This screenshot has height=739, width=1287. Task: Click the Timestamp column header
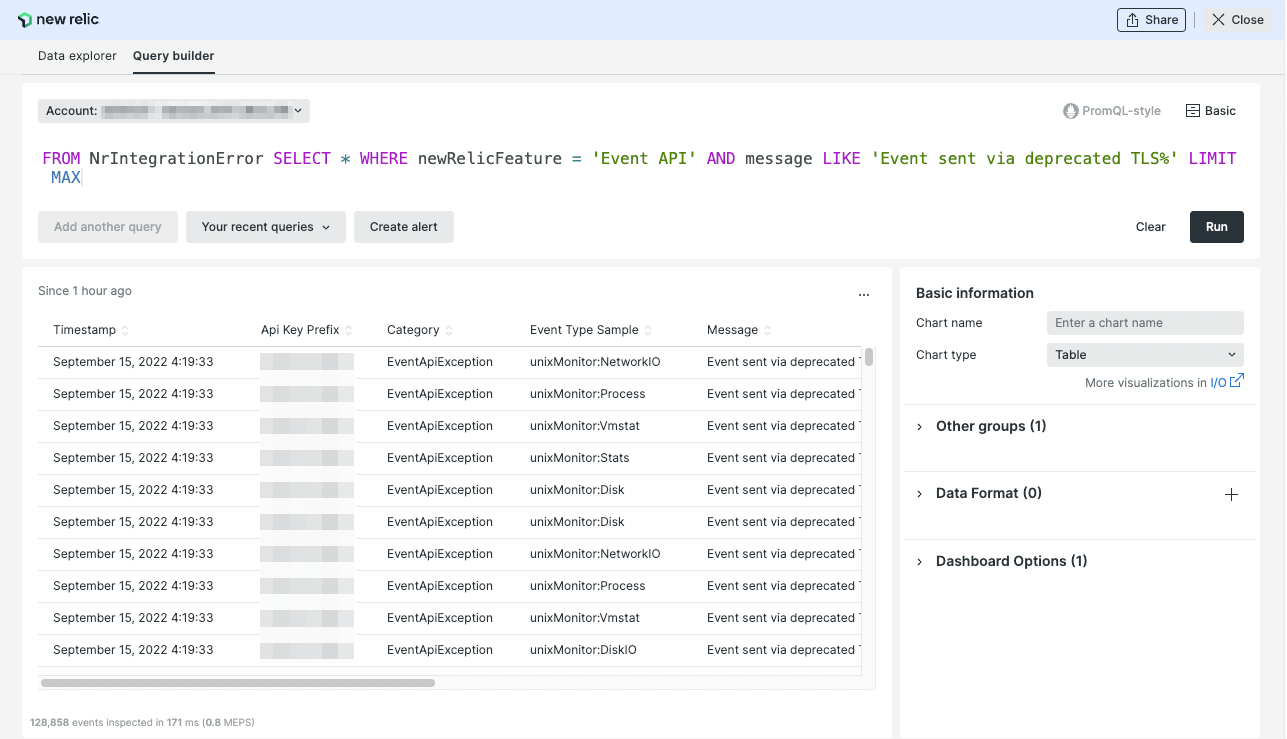[85, 330]
